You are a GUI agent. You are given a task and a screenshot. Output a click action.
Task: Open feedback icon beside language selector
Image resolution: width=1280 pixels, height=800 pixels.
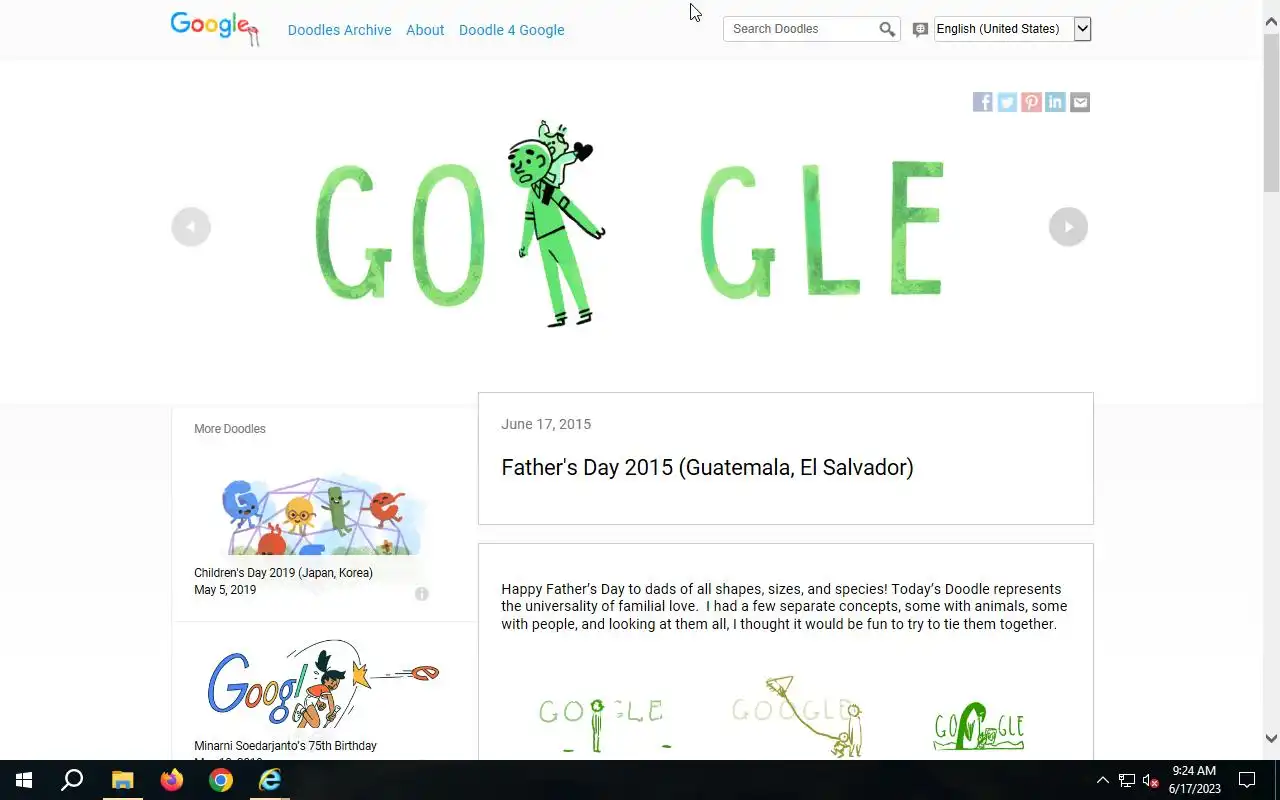pos(920,30)
